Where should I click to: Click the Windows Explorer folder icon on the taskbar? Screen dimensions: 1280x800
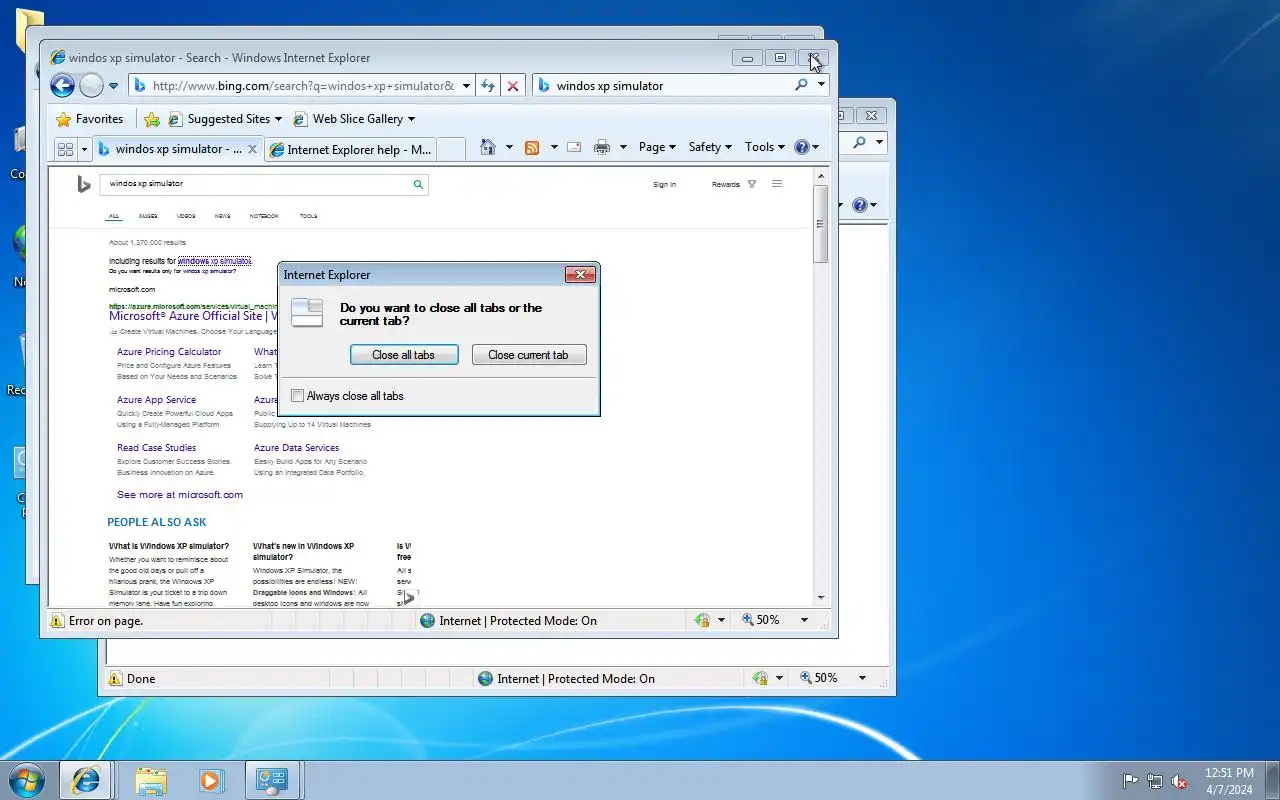[x=150, y=781]
